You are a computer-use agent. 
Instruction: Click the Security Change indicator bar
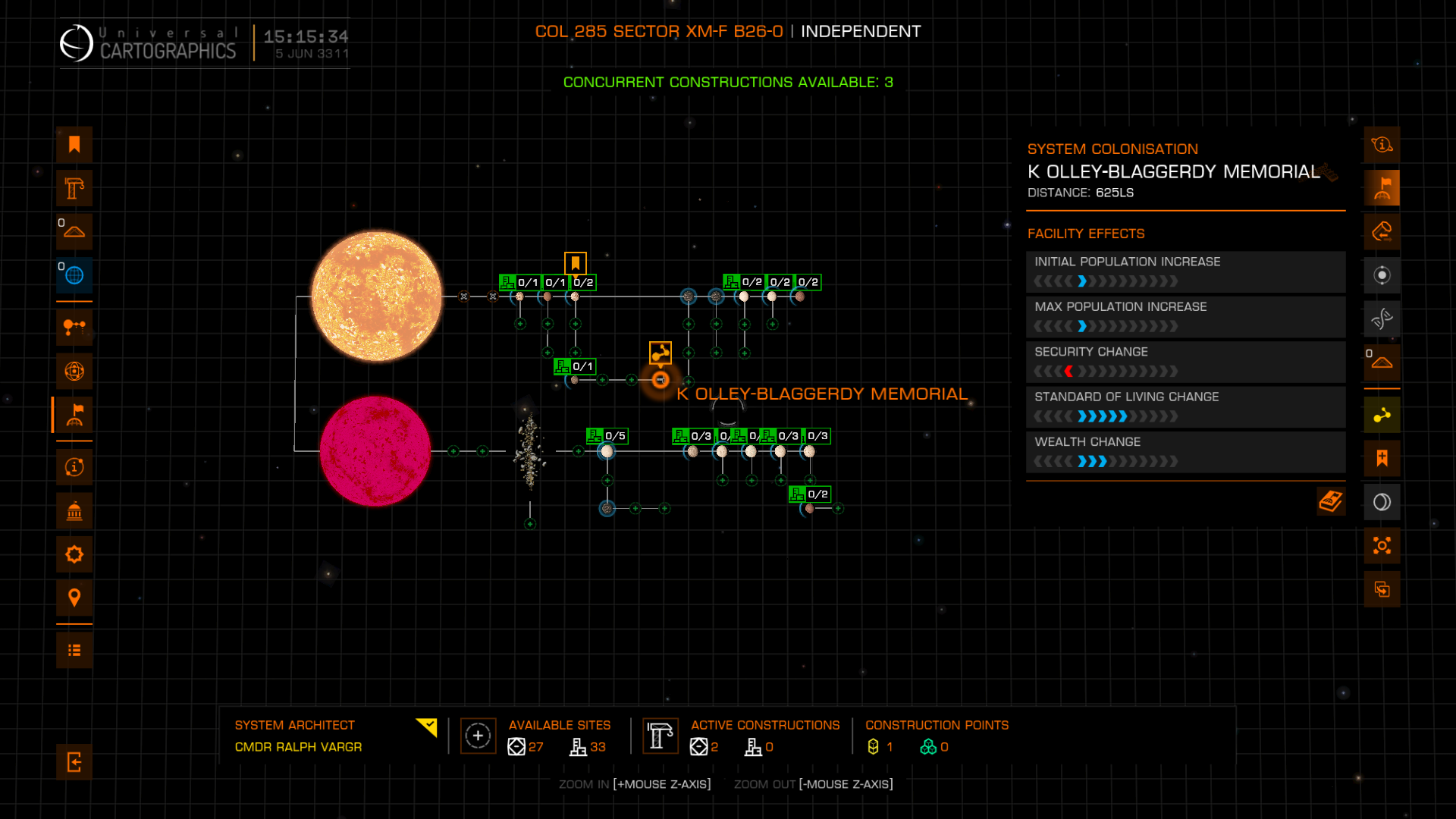[1185, 362]
